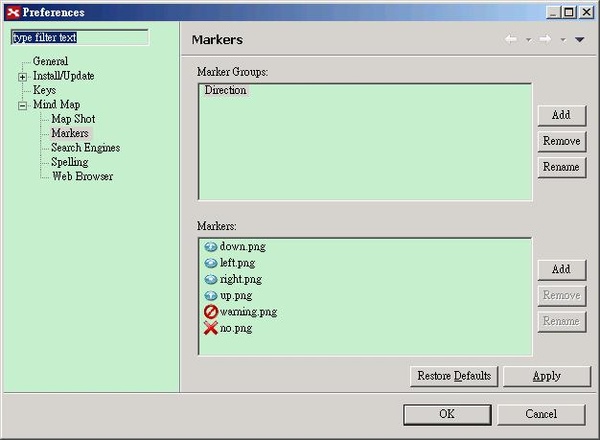Apply the marker preferences
600x440 pixels.
(x=547, y=376)
